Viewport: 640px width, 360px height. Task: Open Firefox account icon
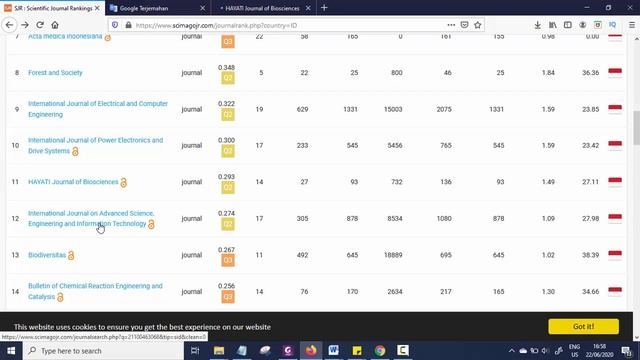tap(583, 25)
